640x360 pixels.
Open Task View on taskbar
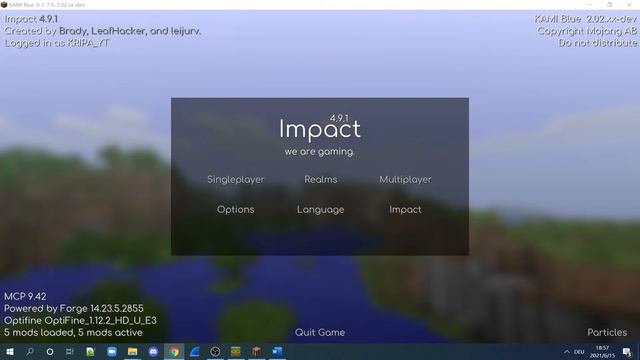coord(70,351)
